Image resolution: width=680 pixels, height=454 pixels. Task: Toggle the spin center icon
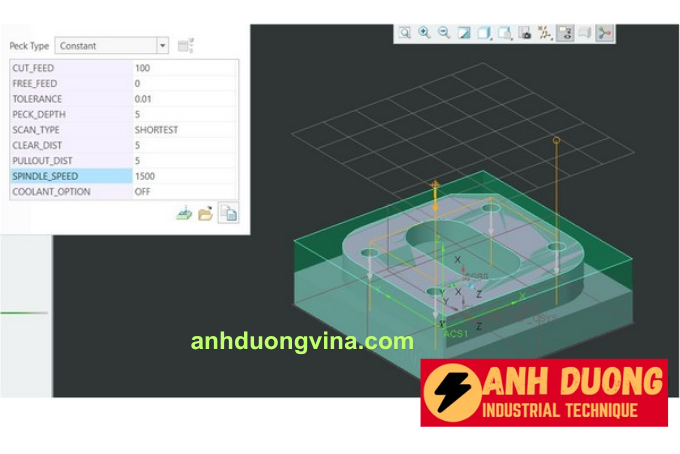(x=604, y=33)
